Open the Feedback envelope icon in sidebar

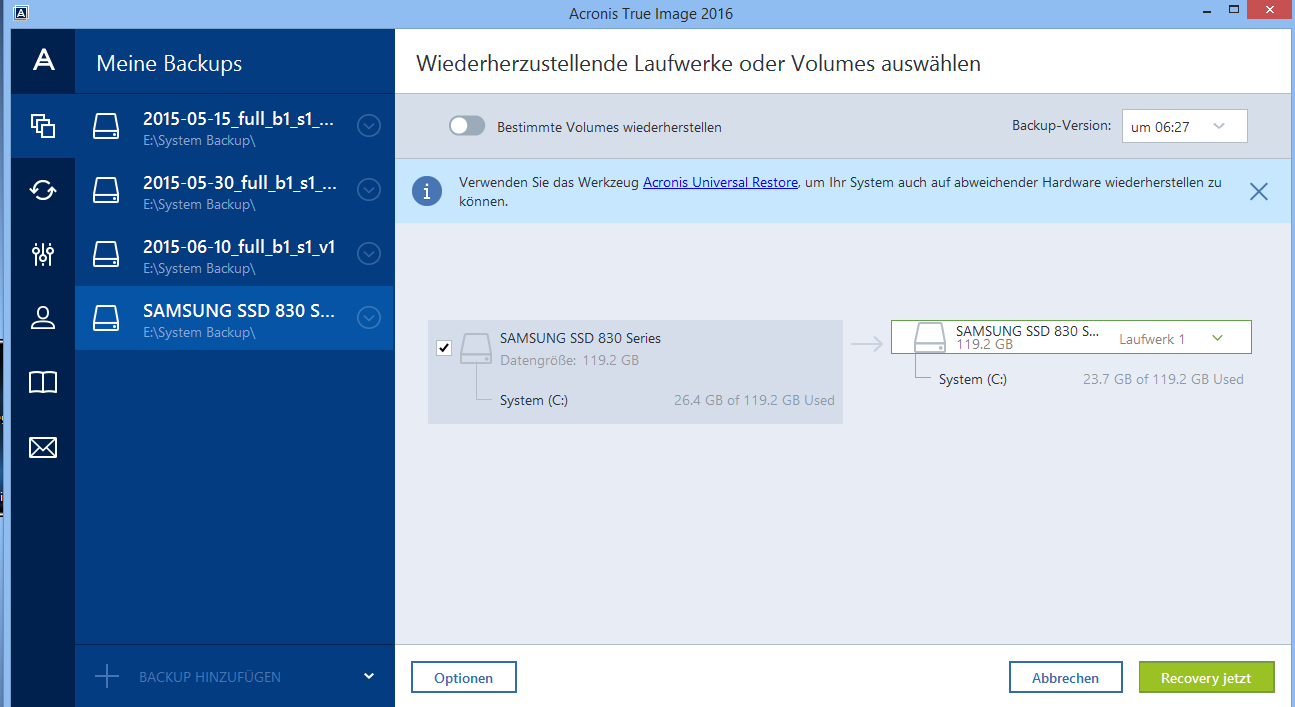click(42, 447)
